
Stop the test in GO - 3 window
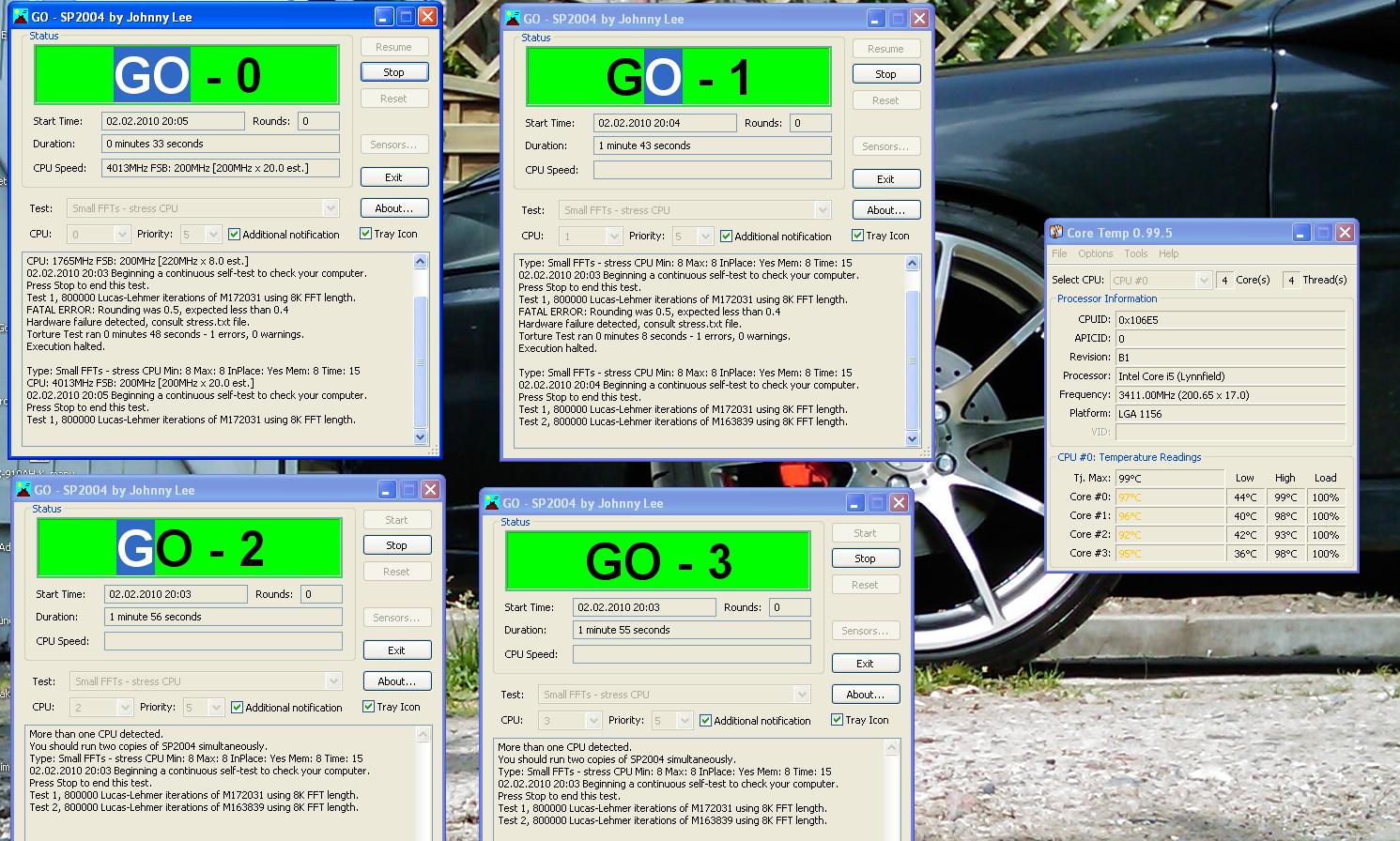coord(866,558)
